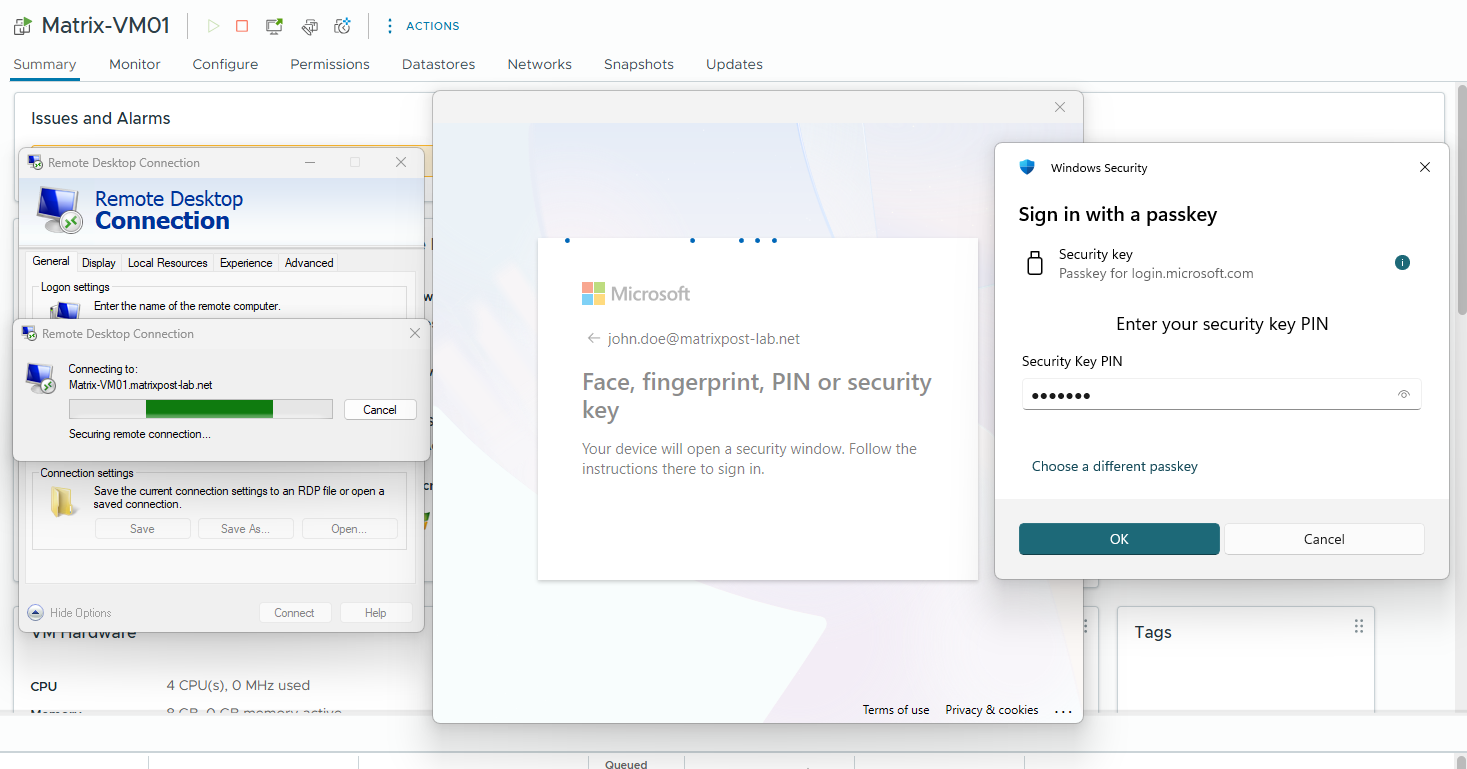
Task: Switch to the Summary tab
Action: (45, 64)
